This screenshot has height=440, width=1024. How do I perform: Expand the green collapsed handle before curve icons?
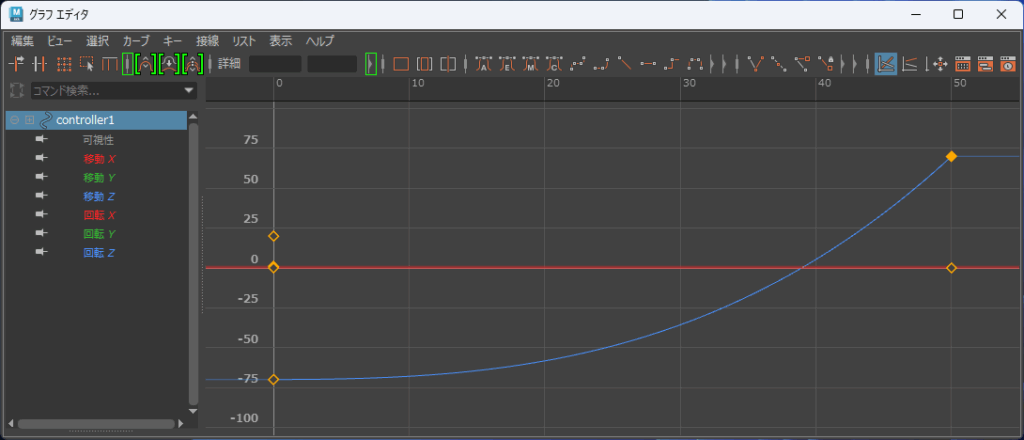click(x=128, y=63)
